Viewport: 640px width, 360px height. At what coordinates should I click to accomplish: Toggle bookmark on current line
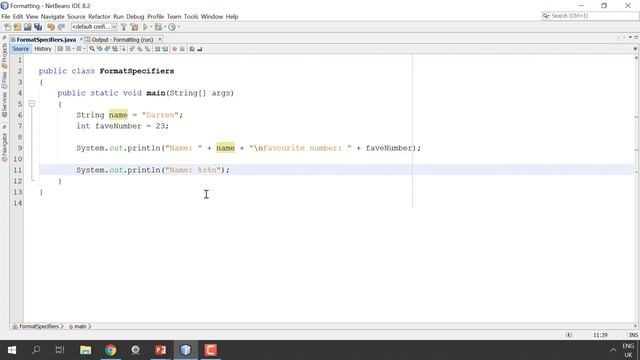click(x=147, y=49)
